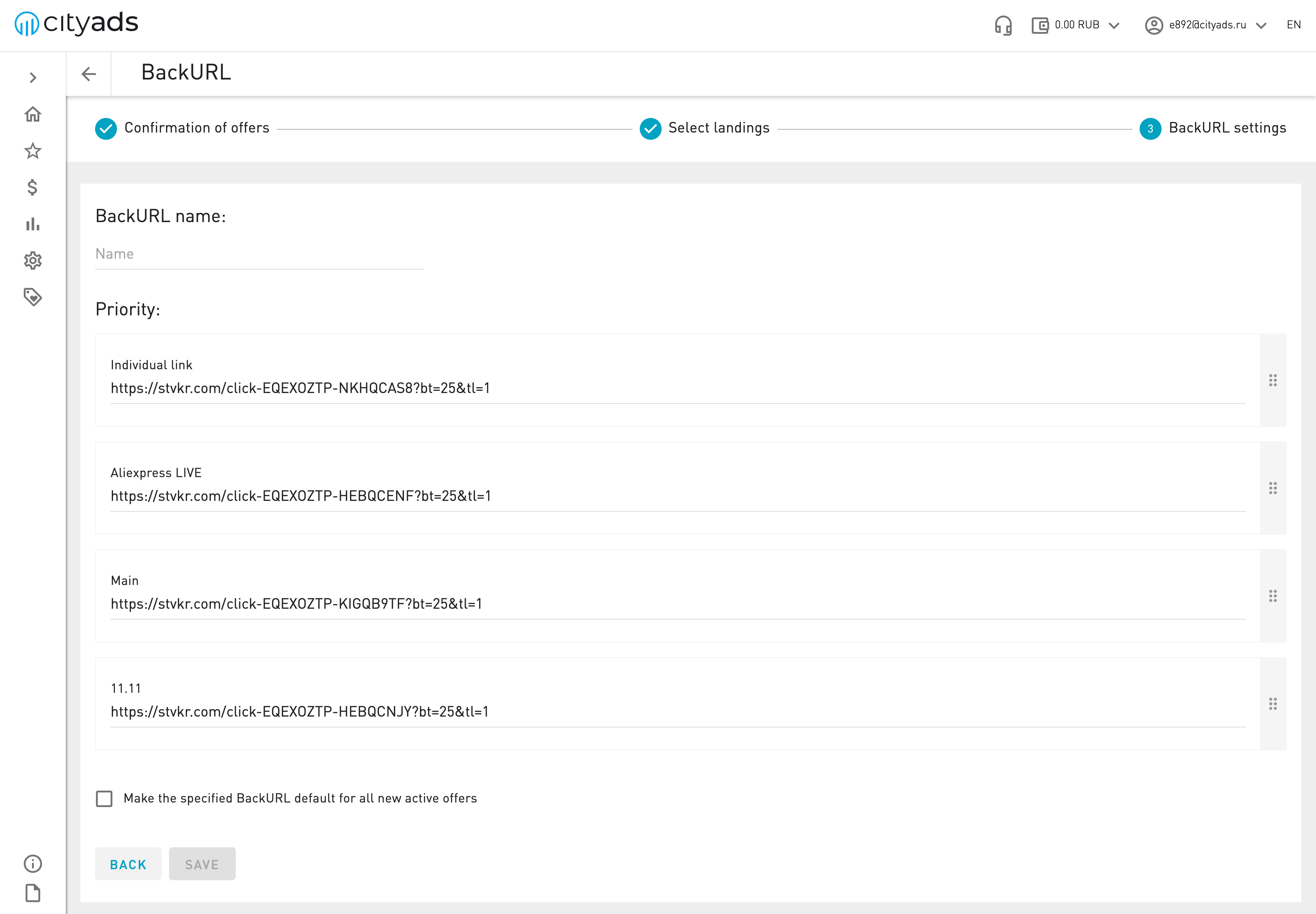The height and width of the screenshot is (914, 1316).
Task: Open the dollar finance section in the sidebar
Action: click(x=33, y=187)
